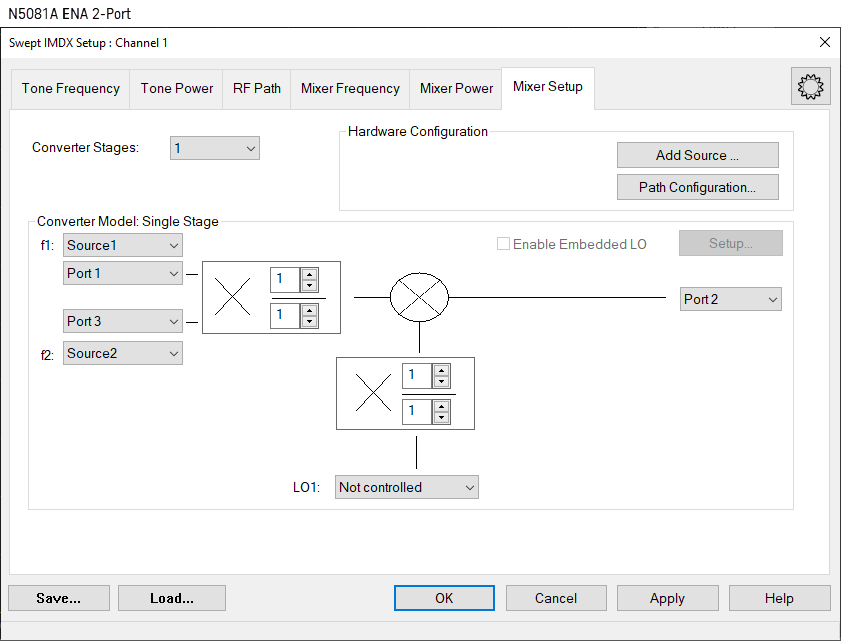Click the gear settings icon at top right

(x=810, y=88)
